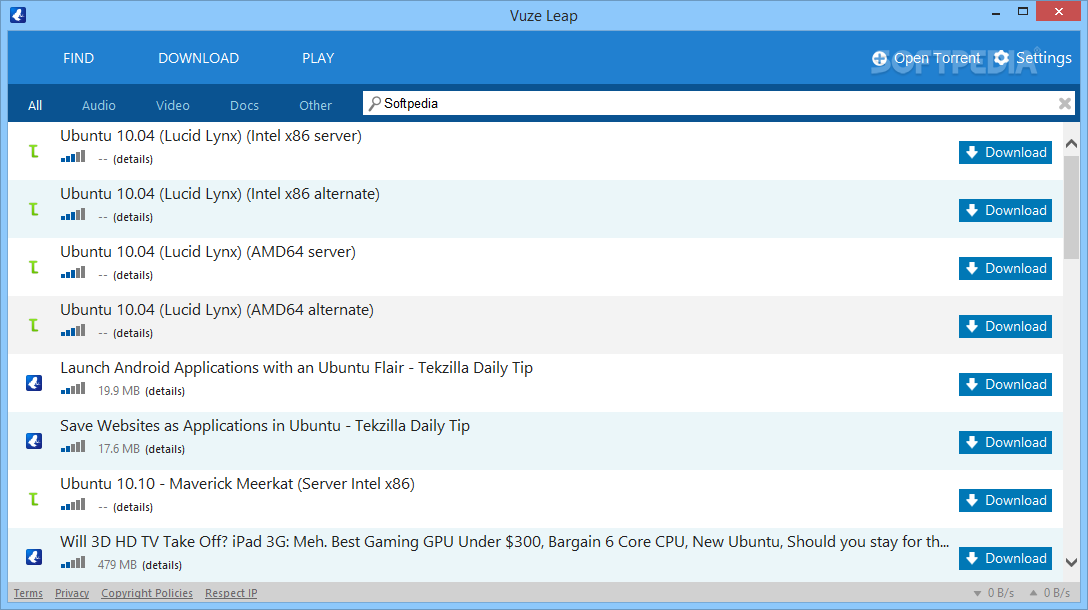Click the plus icon beside Open Torrent
This screenshot has height=610, width=1088.
click(x=879, y=58)
